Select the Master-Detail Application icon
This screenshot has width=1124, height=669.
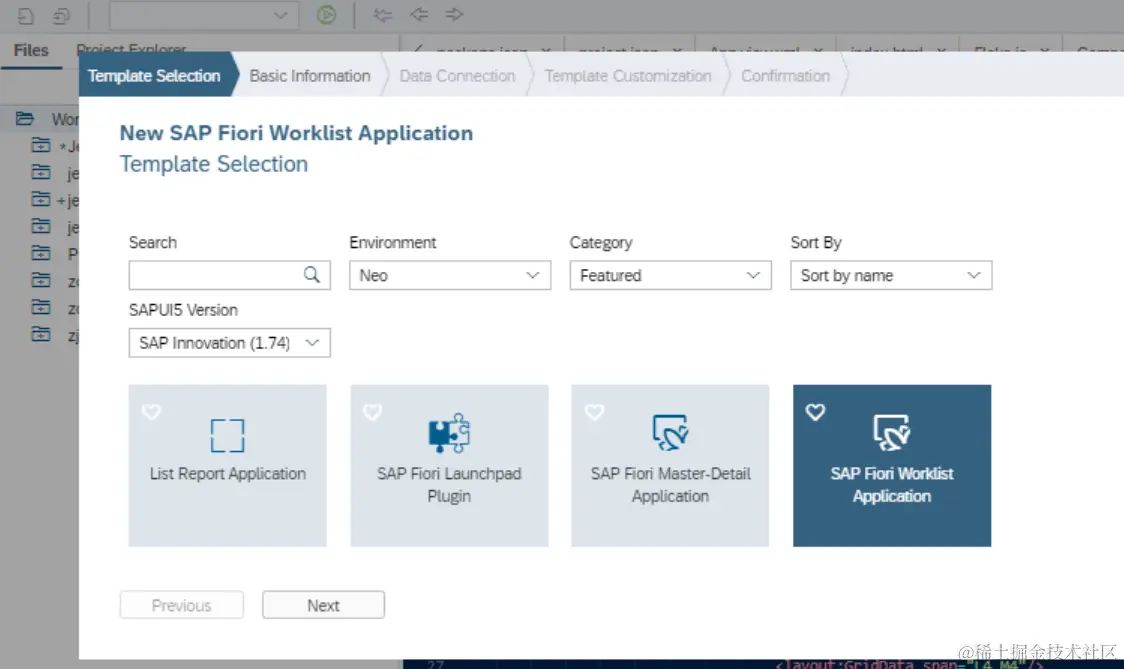670,432
